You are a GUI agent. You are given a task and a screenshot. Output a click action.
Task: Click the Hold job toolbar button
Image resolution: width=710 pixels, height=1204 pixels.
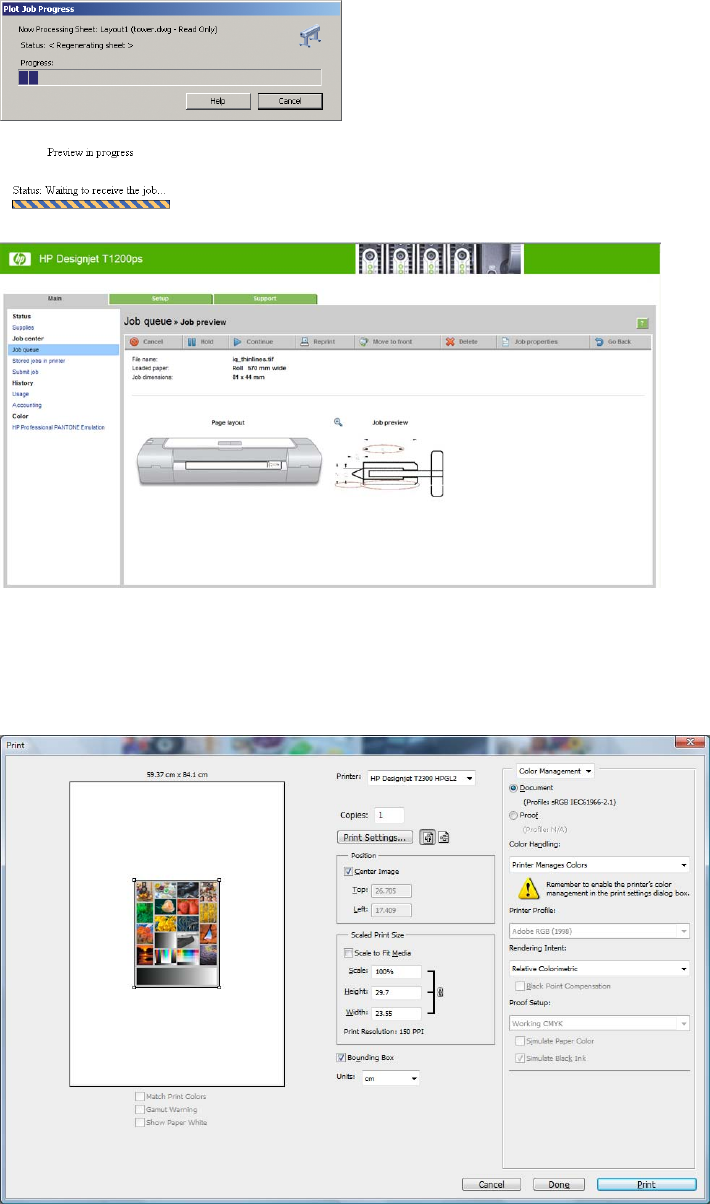click(203, 342)
